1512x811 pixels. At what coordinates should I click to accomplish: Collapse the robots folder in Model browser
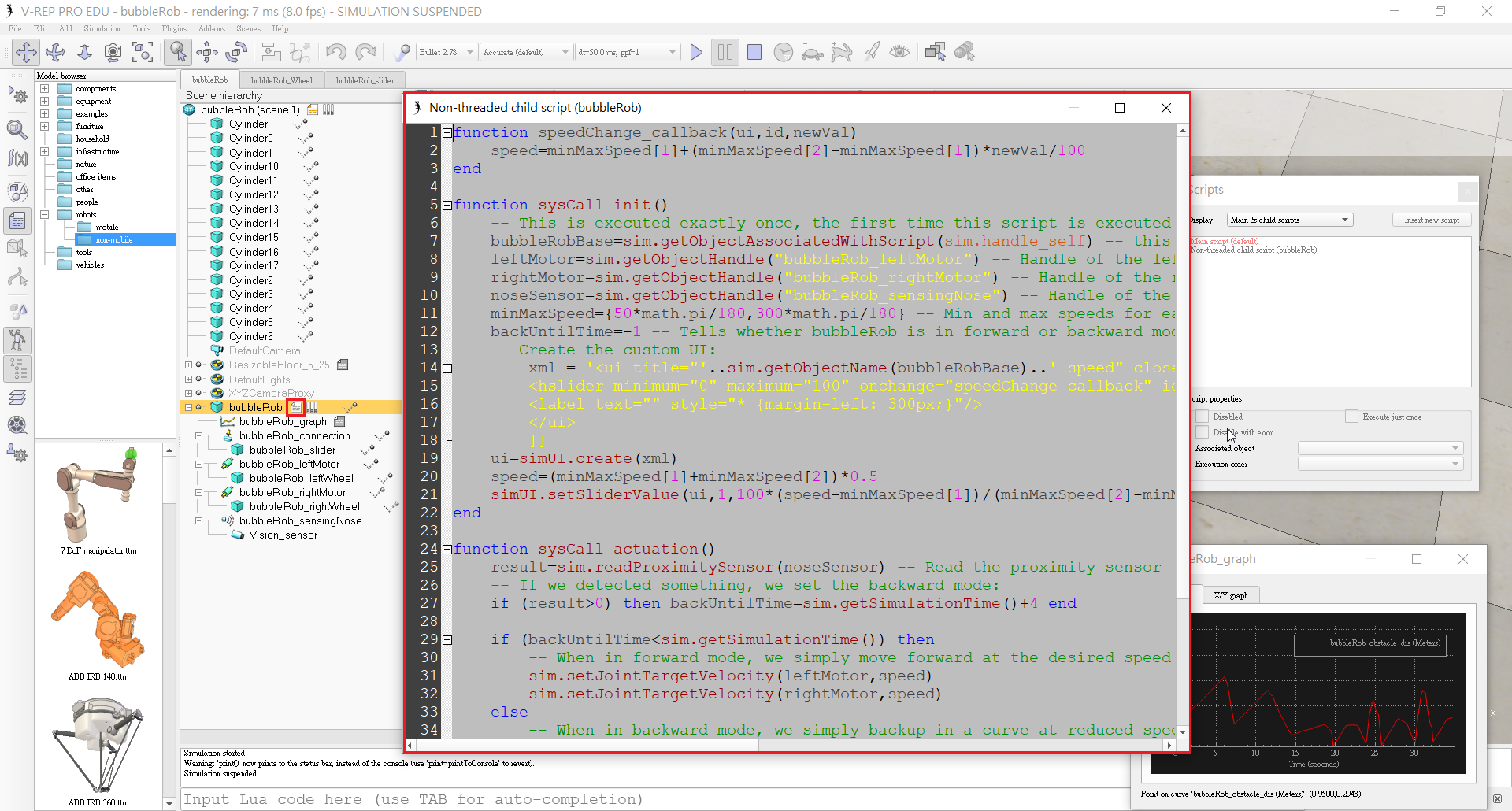(45, 214)
